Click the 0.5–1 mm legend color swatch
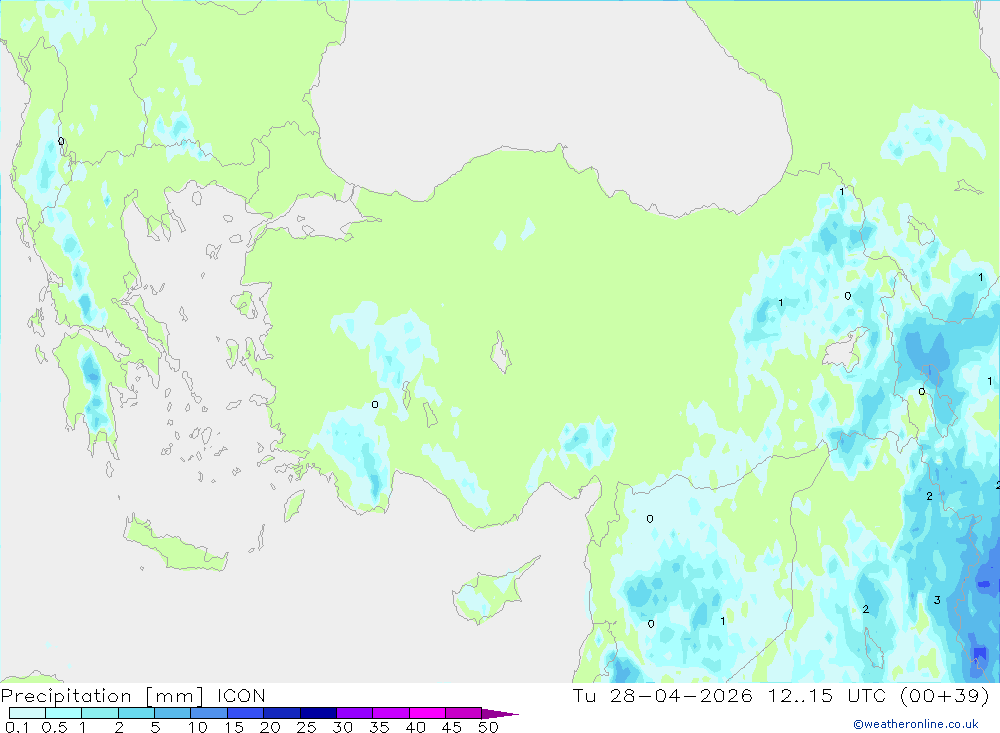The image size is (1000, 733). pos(64,713)
